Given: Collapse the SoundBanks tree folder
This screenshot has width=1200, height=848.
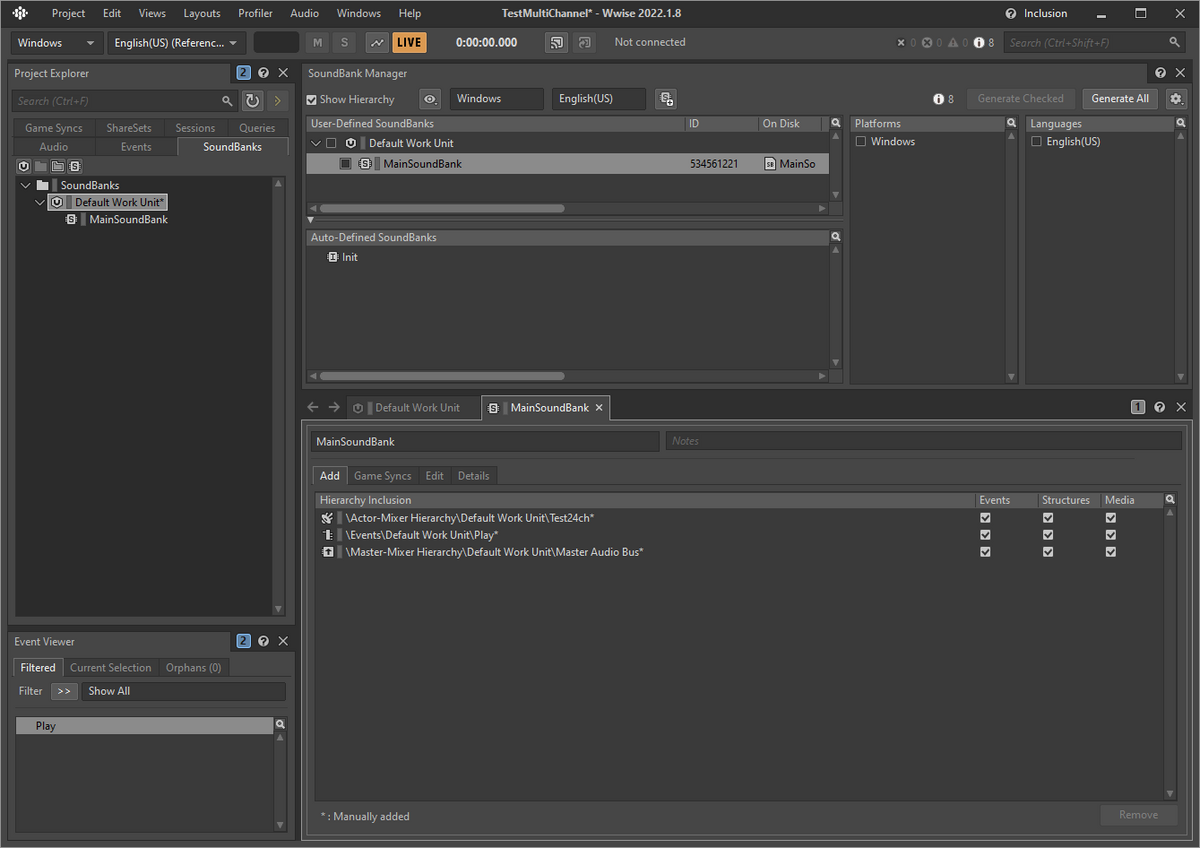Looking at the screenshot, I should click(26, 185).
